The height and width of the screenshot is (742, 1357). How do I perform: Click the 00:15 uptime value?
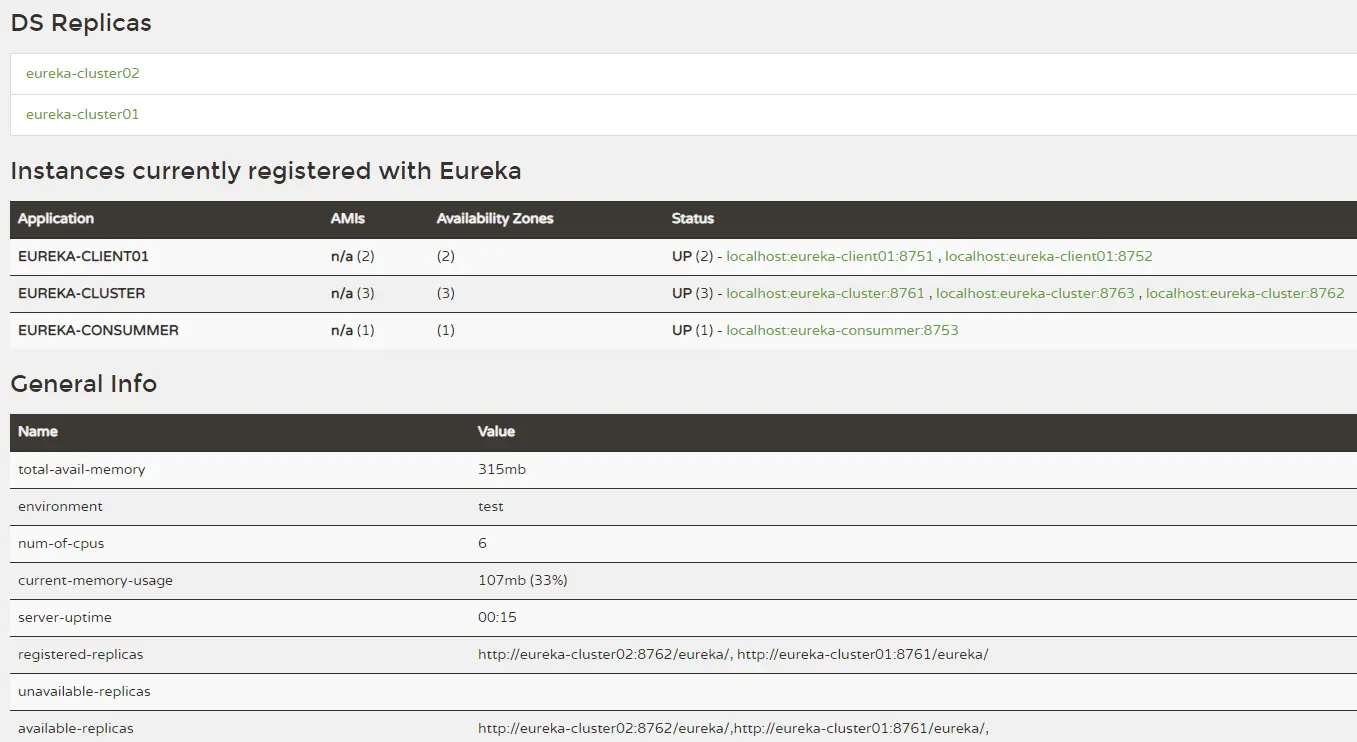(497, 617)
